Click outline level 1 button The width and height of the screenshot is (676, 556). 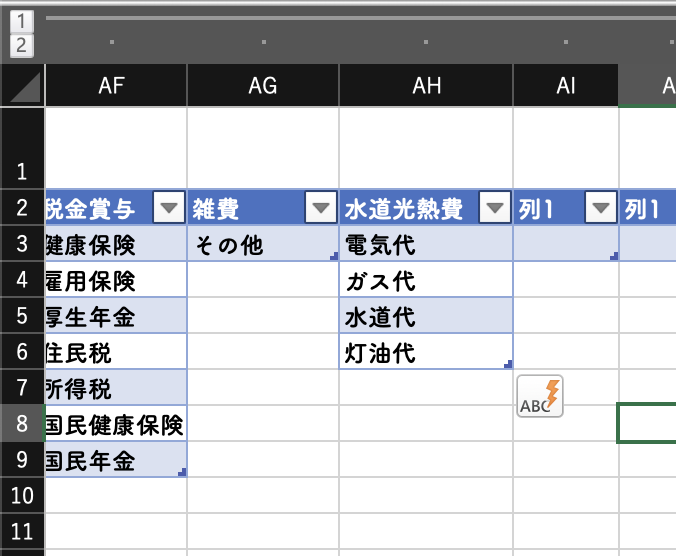[x=22, y=20]
